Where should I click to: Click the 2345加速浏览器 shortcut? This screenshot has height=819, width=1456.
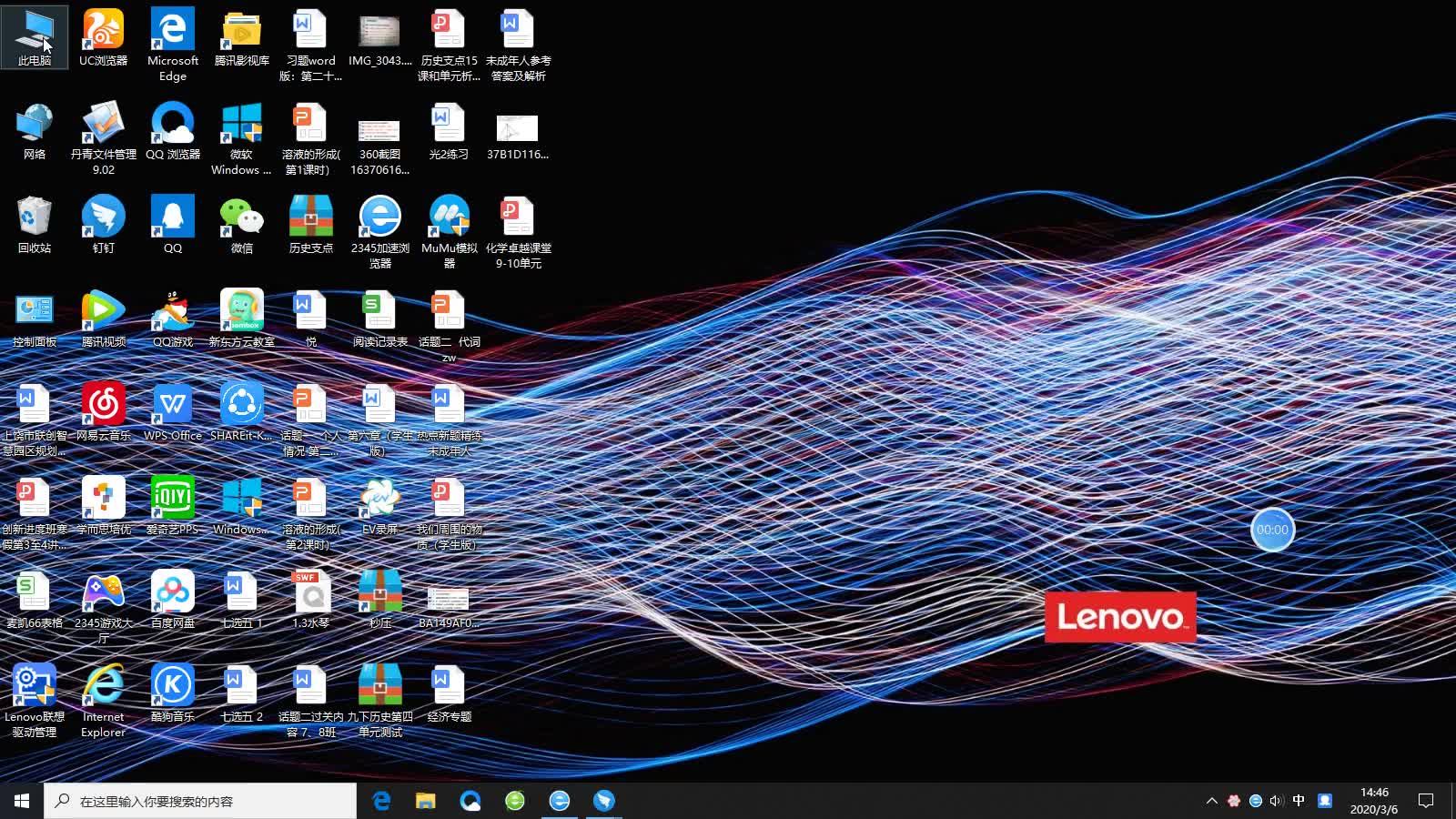click(x=380, y=232)
